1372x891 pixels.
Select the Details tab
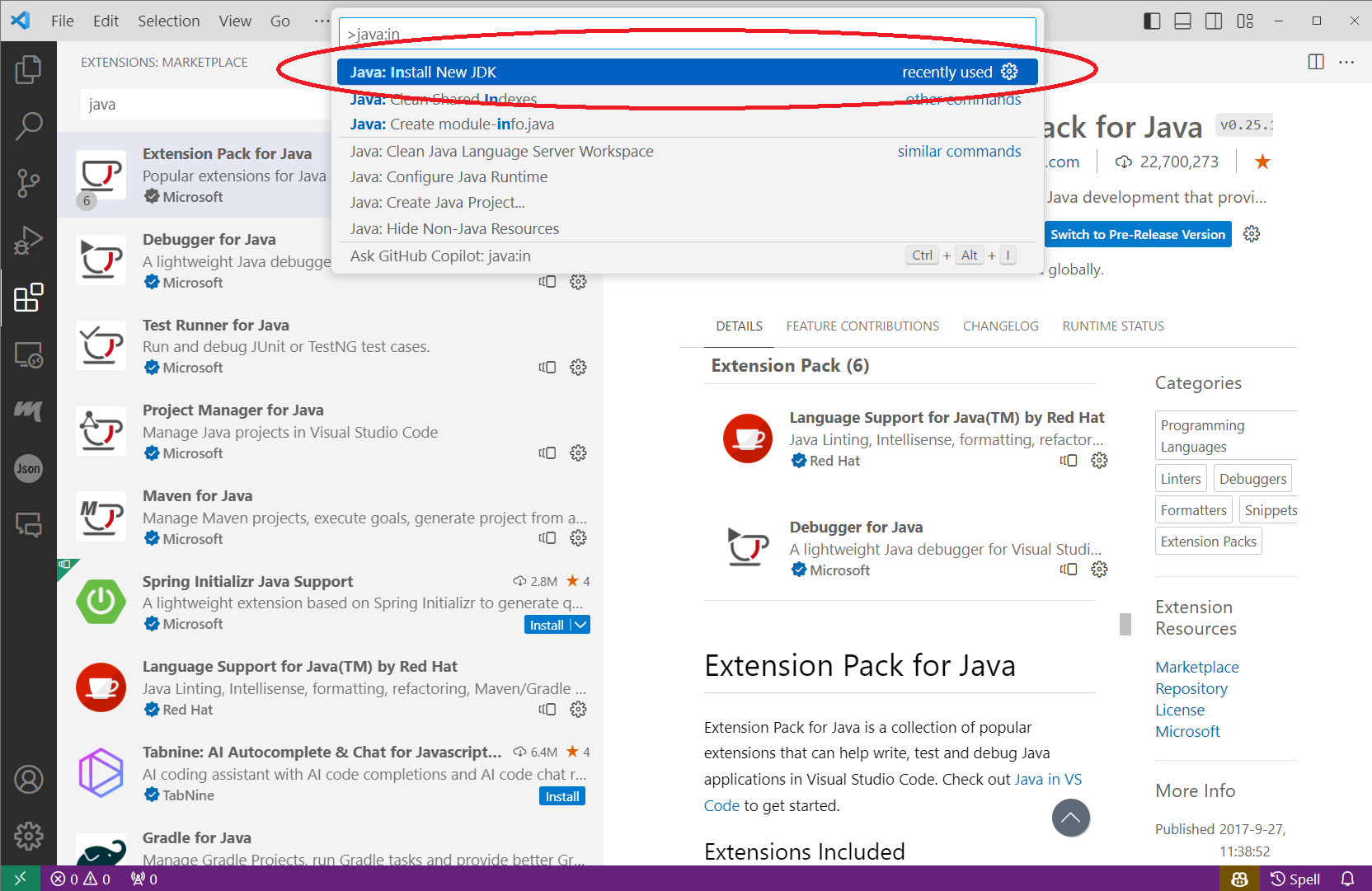coord(740,326)
